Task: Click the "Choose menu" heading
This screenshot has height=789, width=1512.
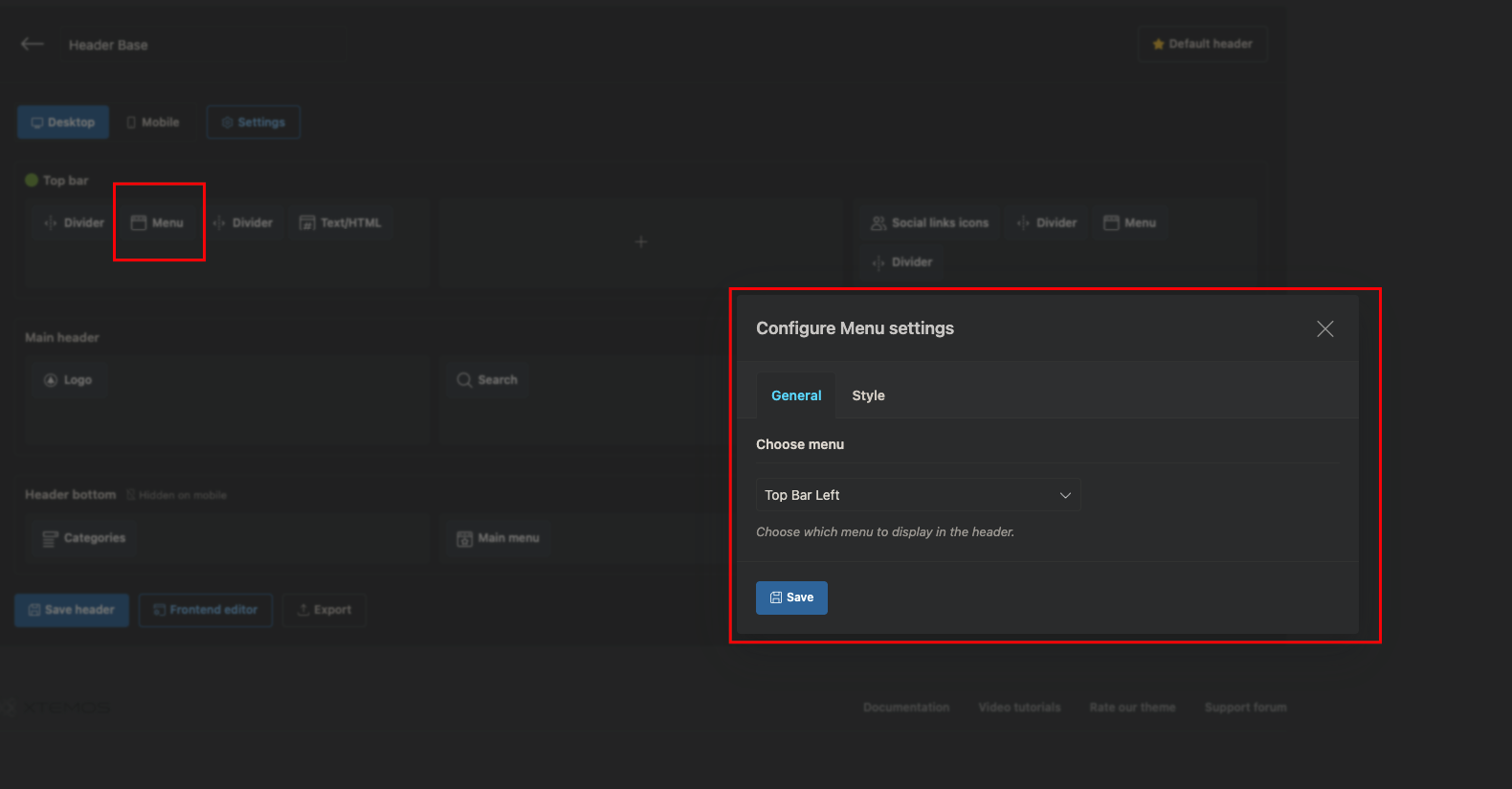Action: [x=800, y=444]
